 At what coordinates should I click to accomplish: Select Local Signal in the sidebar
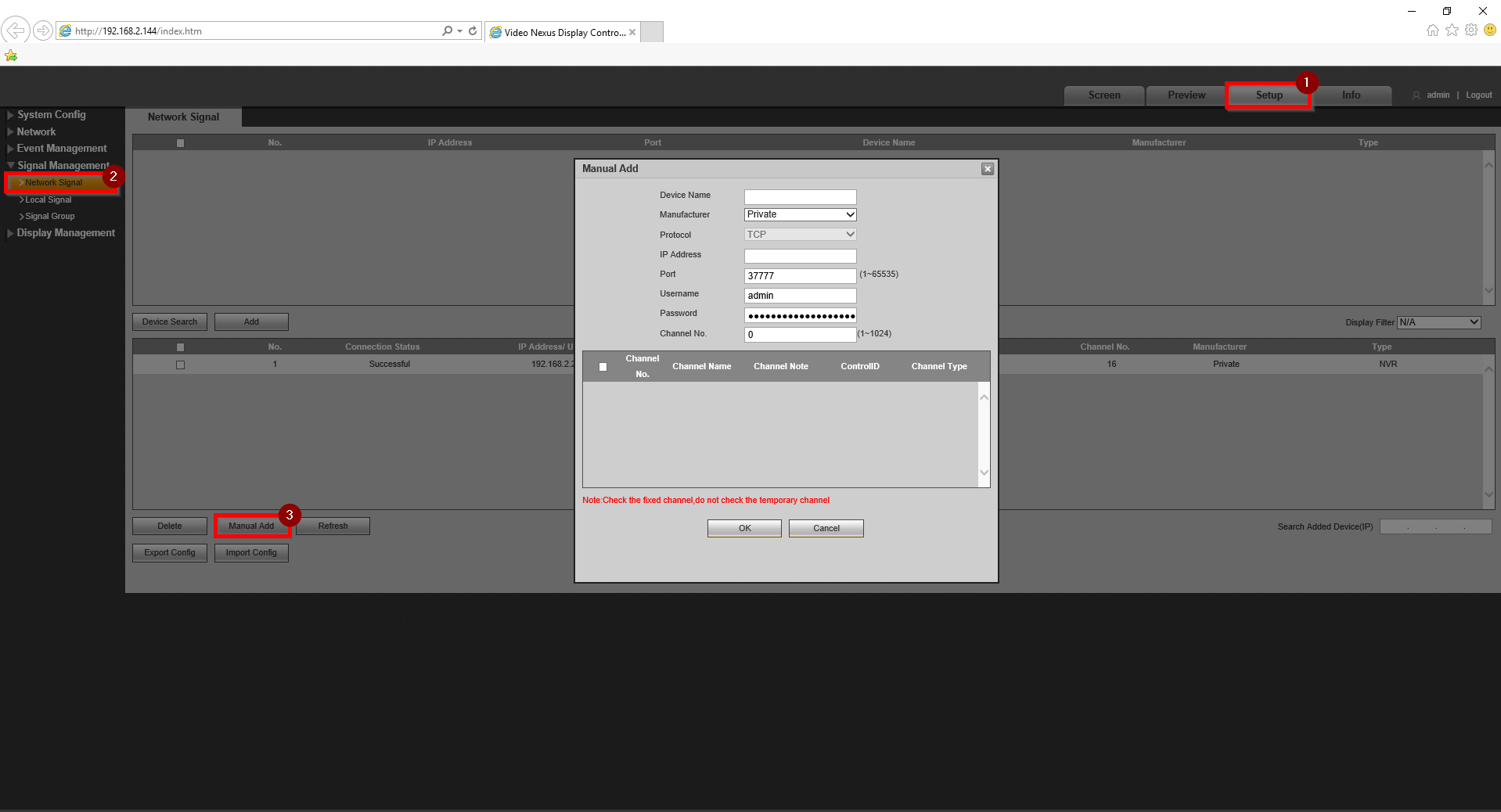(x=48, y=200)
